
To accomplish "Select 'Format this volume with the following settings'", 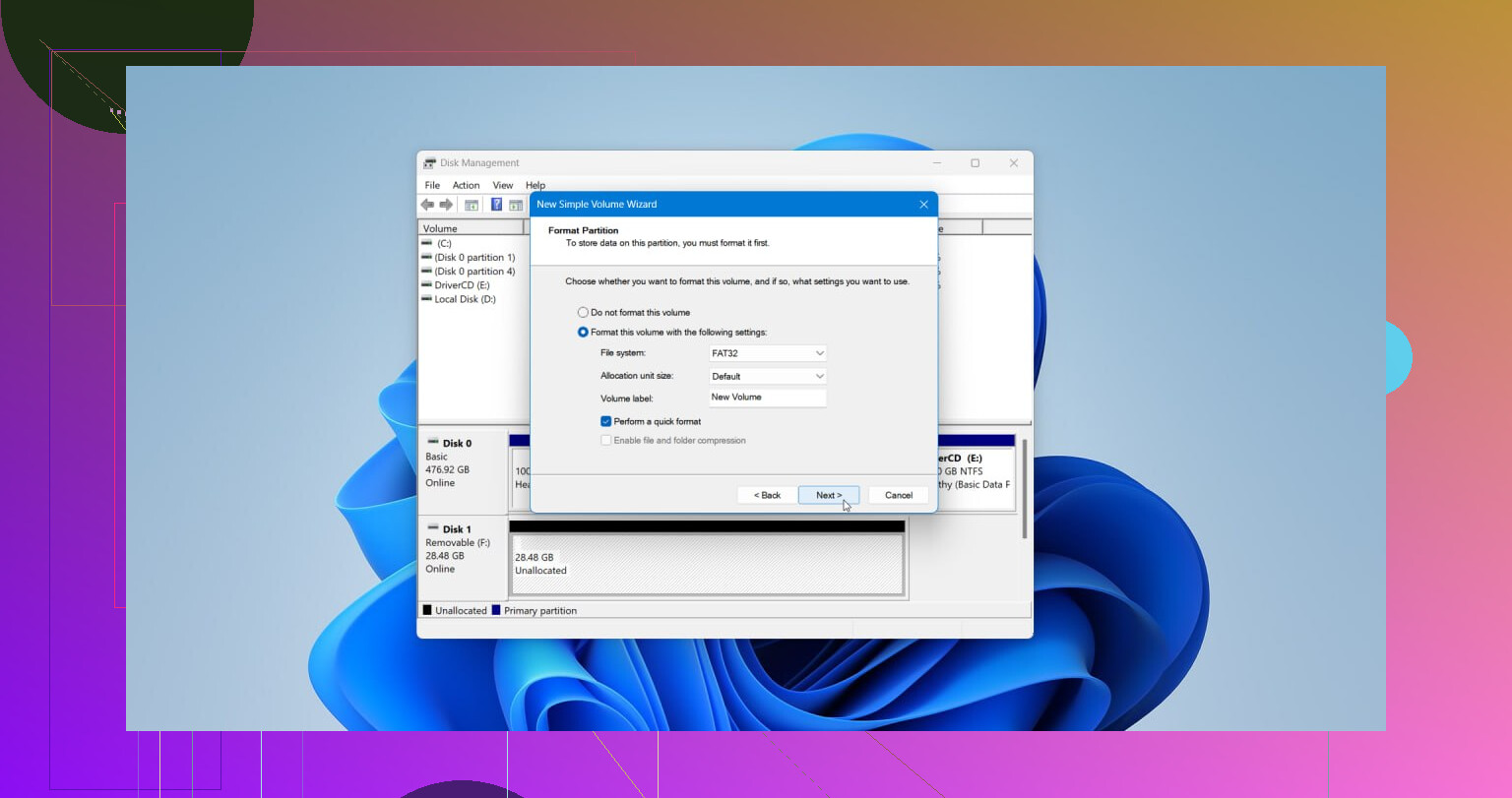I will [583, 333].
